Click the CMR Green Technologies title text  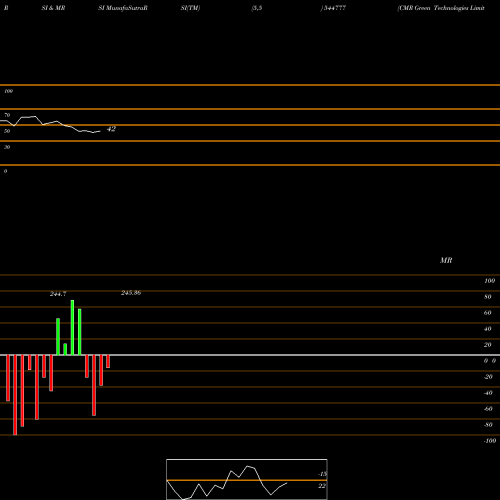point(441,8)
